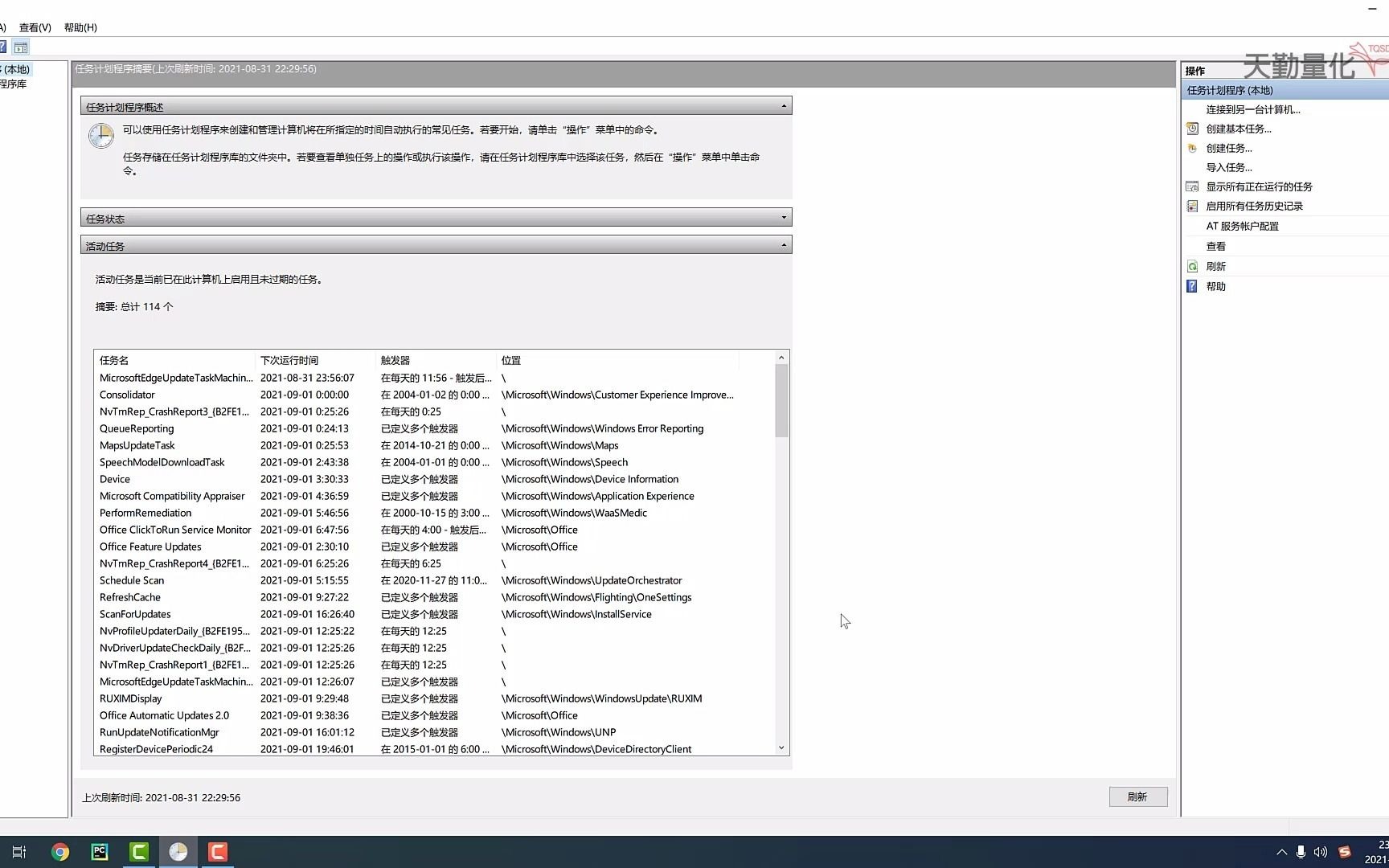Screen dimensions: 1389x868
Task: Click the task list scrollbar thumb
Action: point(781,400)
